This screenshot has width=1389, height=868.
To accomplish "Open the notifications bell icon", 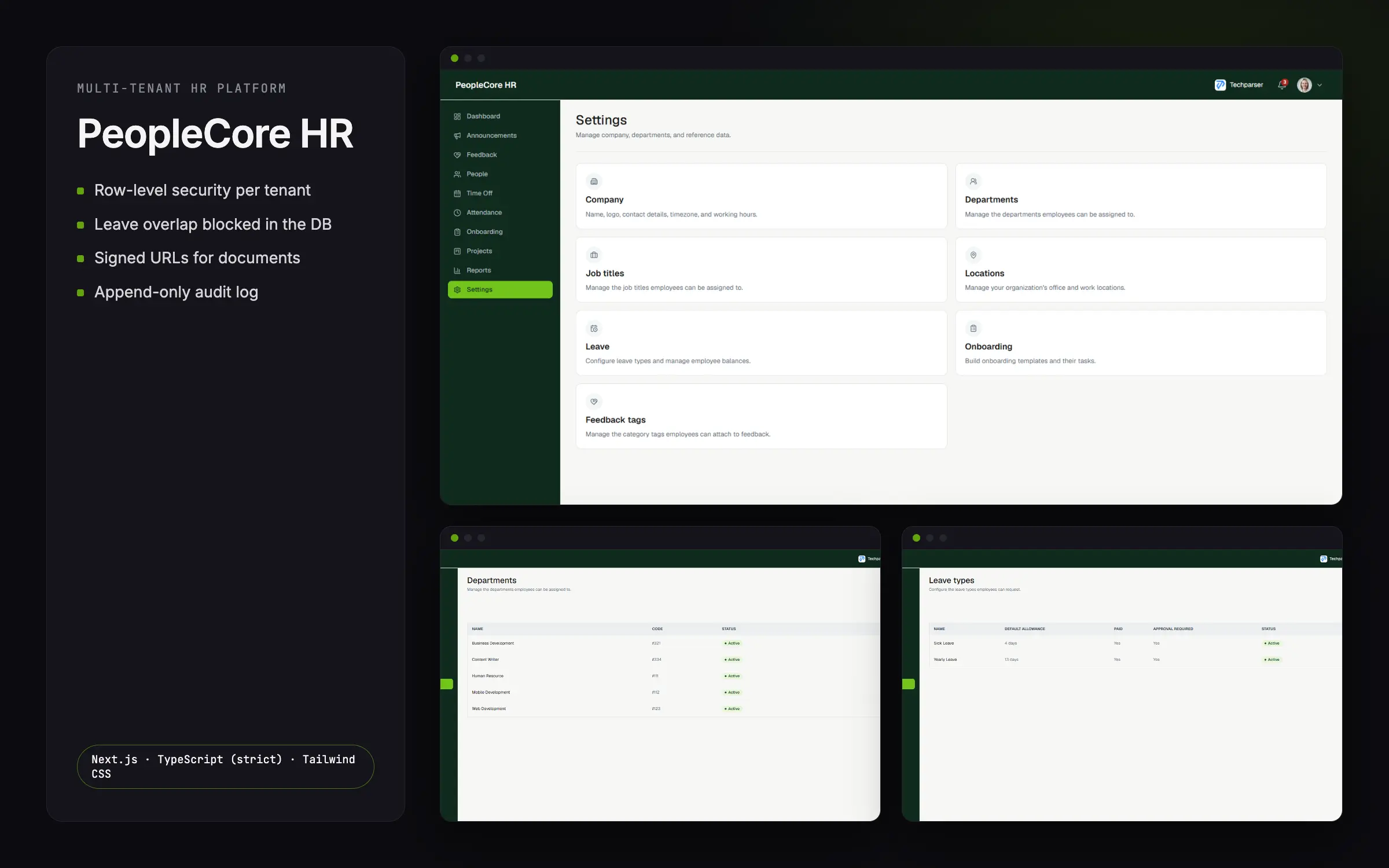I will 1283,85.
